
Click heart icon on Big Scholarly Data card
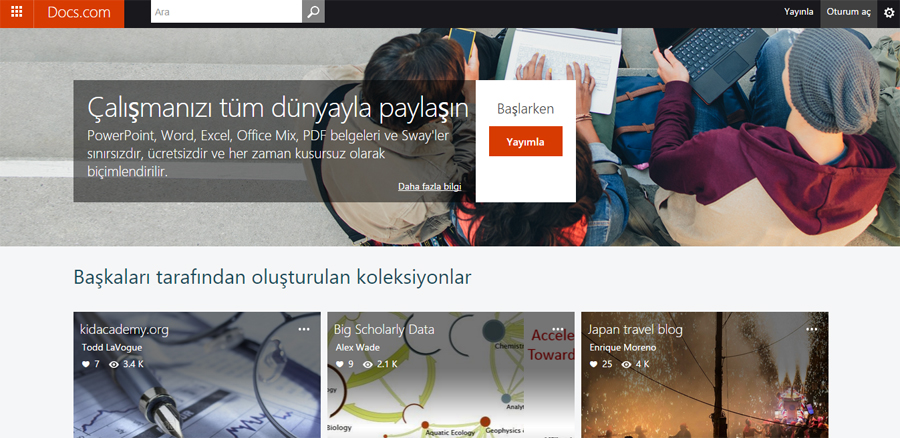(339, 364)
